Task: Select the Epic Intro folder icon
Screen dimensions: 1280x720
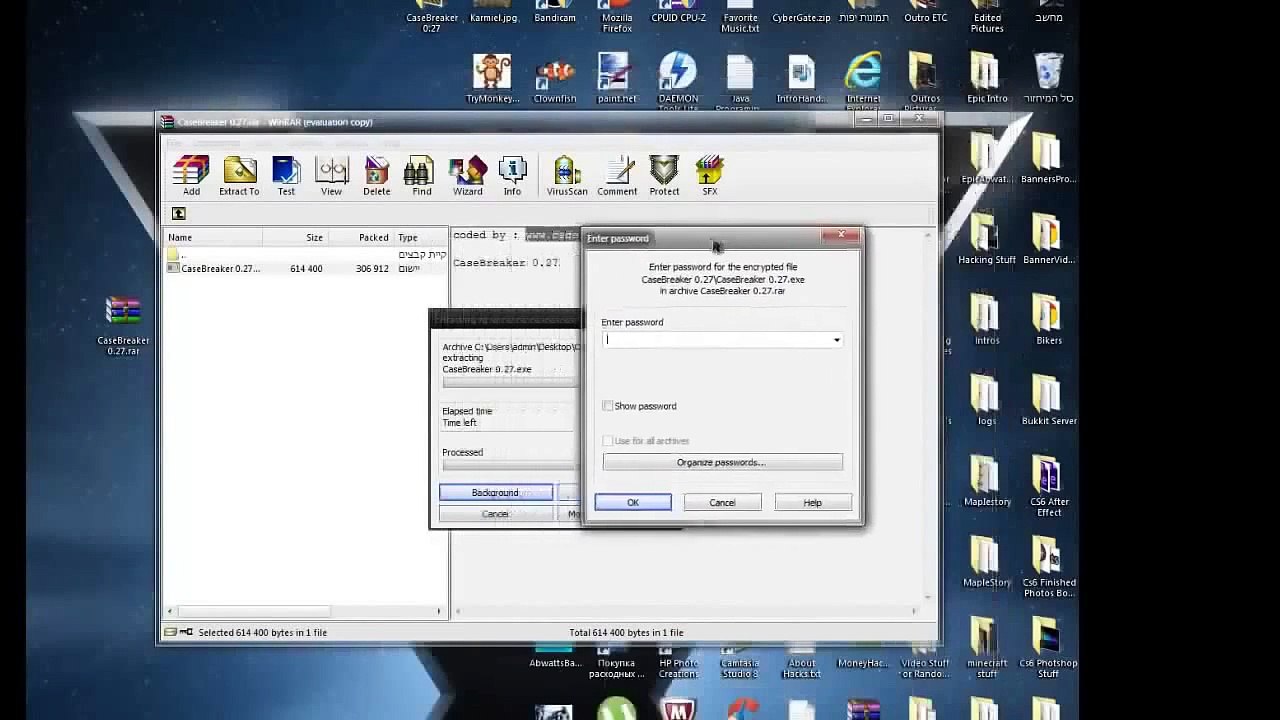Action: coord(987,78)
